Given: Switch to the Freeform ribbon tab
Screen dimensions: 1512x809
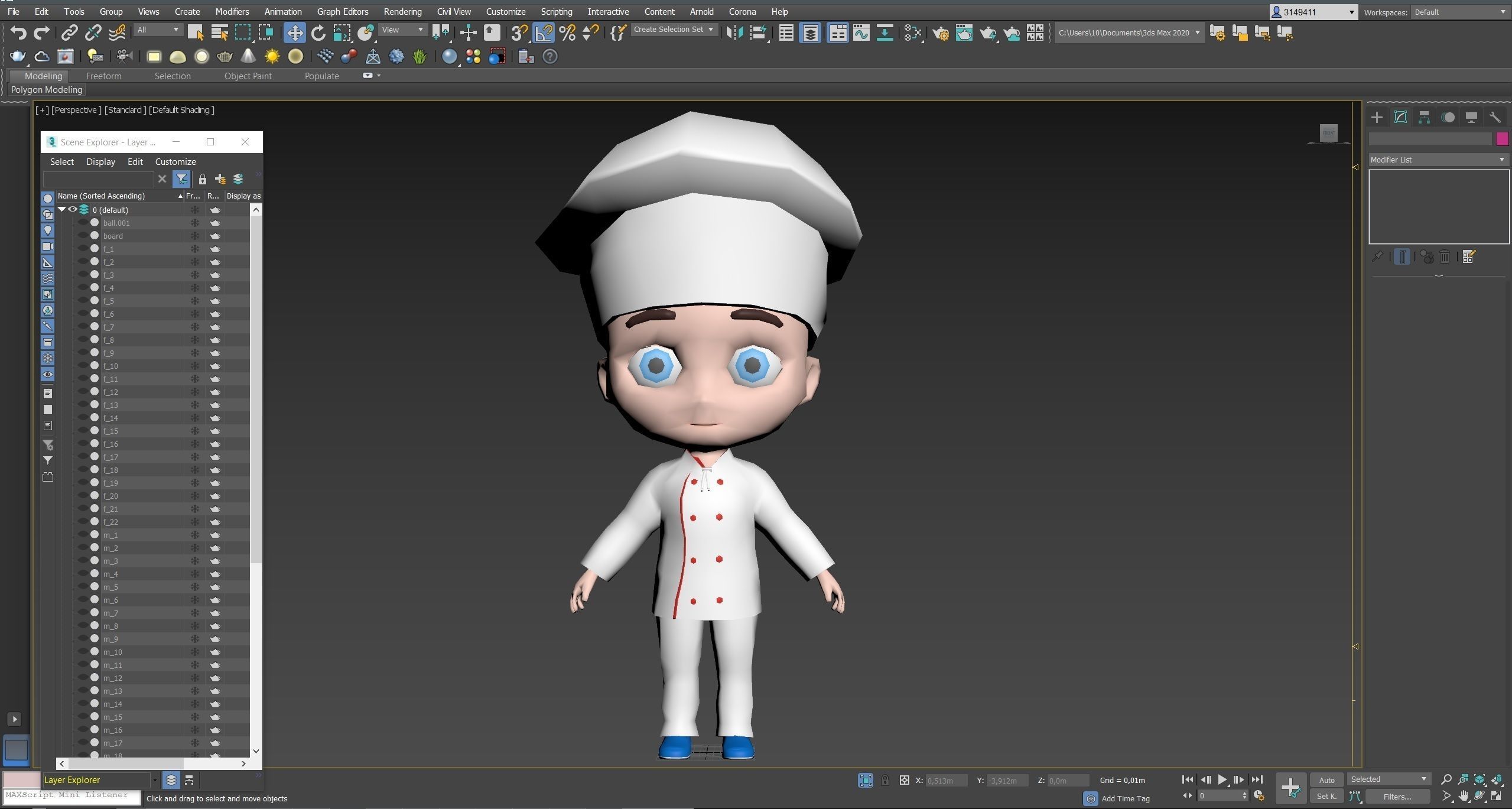Looking at the screenshot, I should pos(103,76).
